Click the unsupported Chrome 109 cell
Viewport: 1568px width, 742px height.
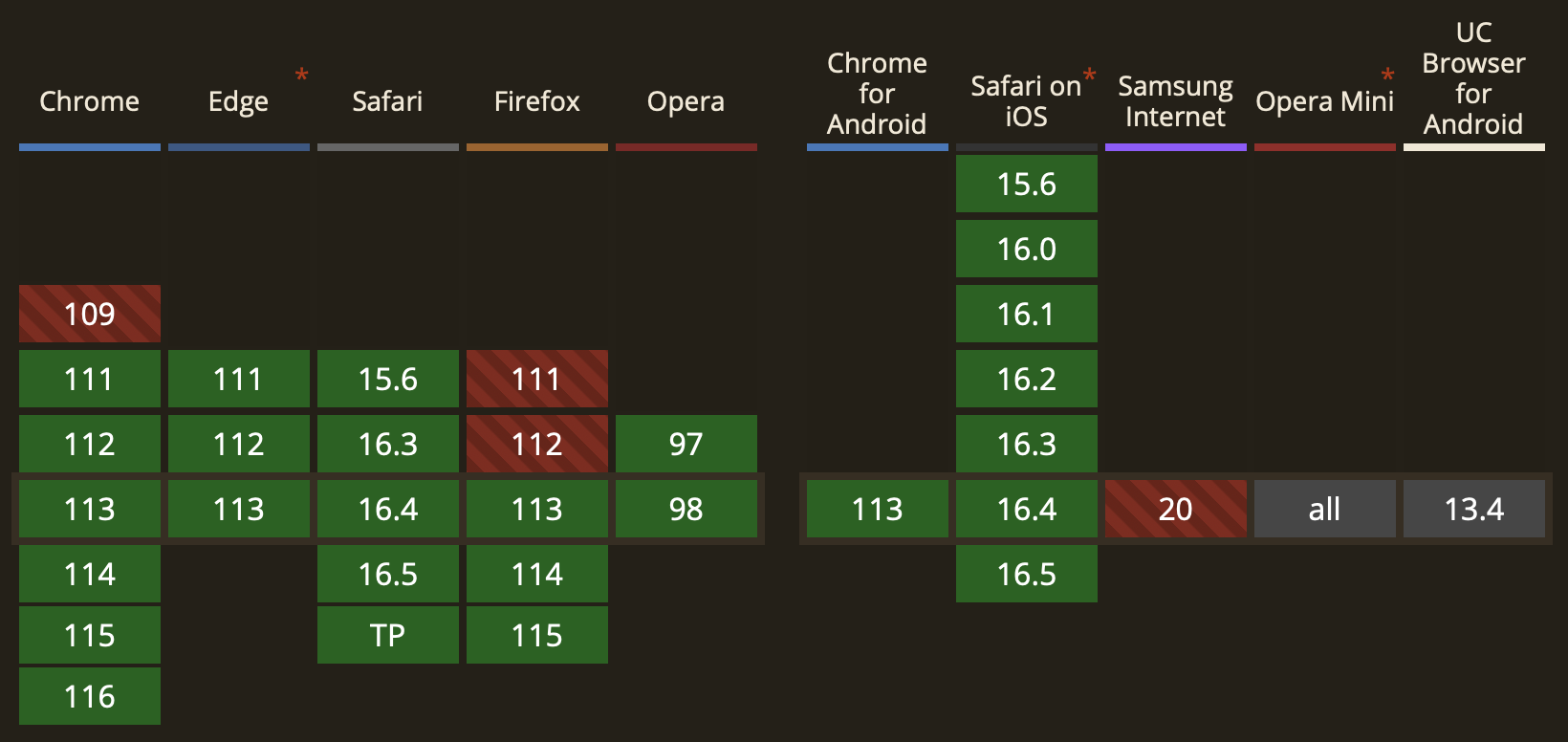coord(90,314)
